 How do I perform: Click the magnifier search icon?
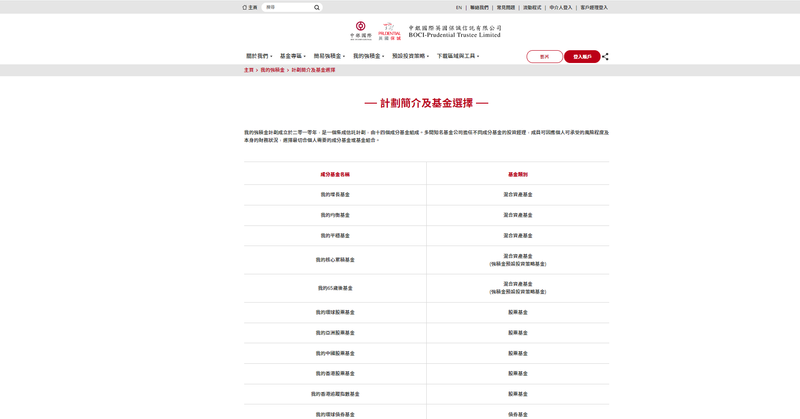[317, 8]
